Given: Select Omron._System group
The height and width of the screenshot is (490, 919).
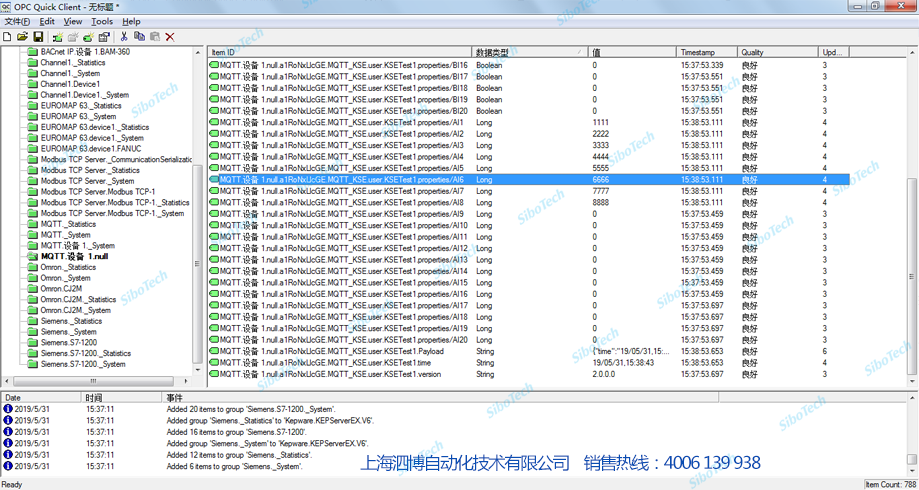Looking at the screenshot, I should click(x=66, y=278).
